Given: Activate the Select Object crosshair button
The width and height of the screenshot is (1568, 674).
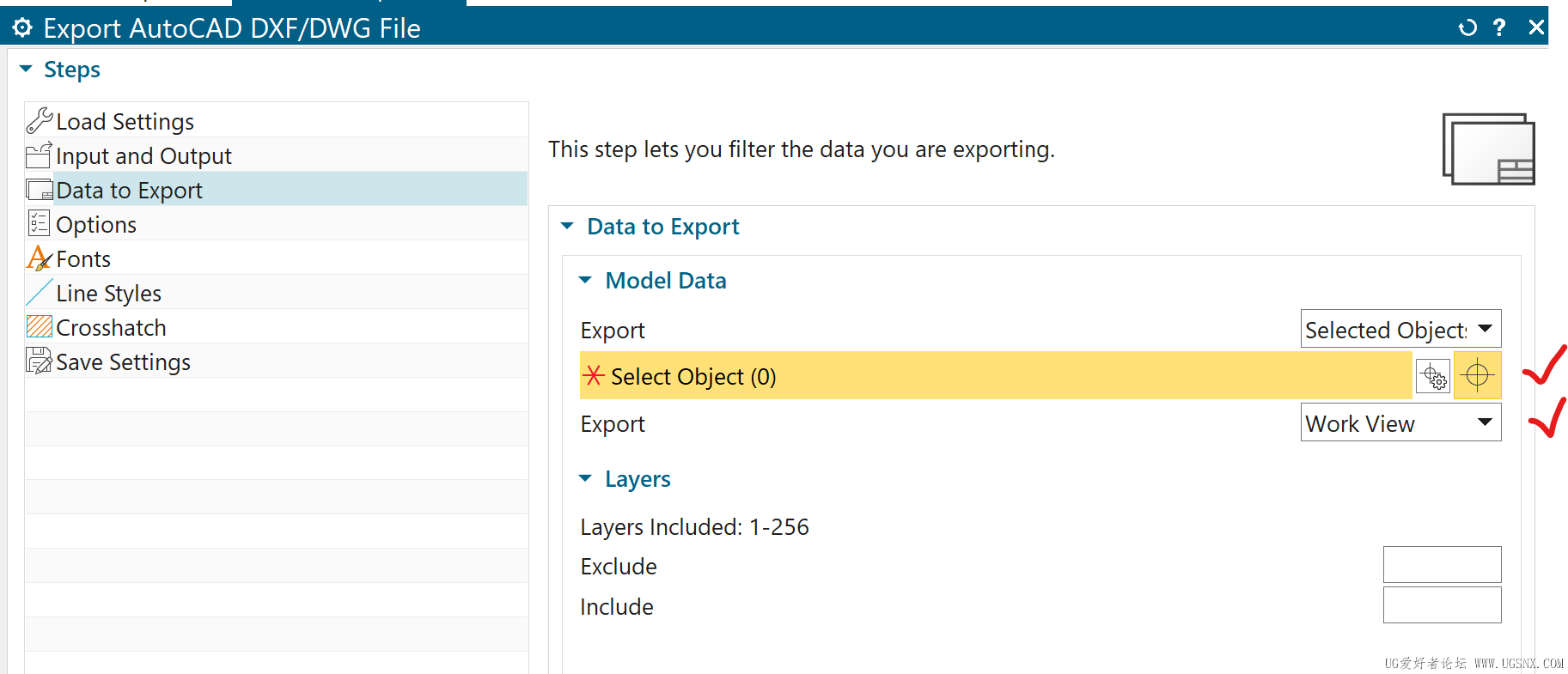Looking at the screenshot, I should click(1477, 375).
